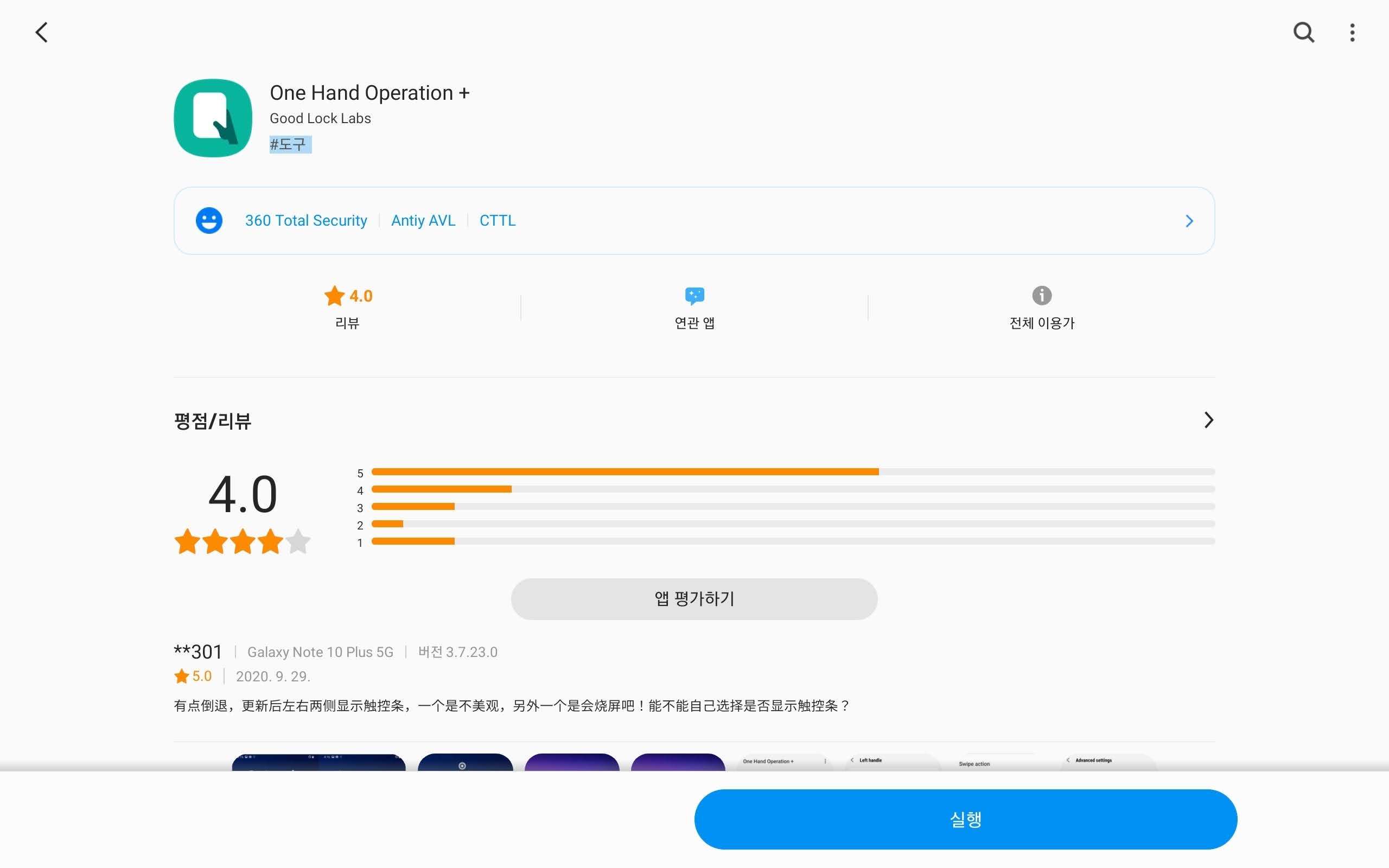Image resolution: width=1389 pixels, height=868 pixels.
Task: Open search with the magnifier icon
Action: [x=1303, y=33]
